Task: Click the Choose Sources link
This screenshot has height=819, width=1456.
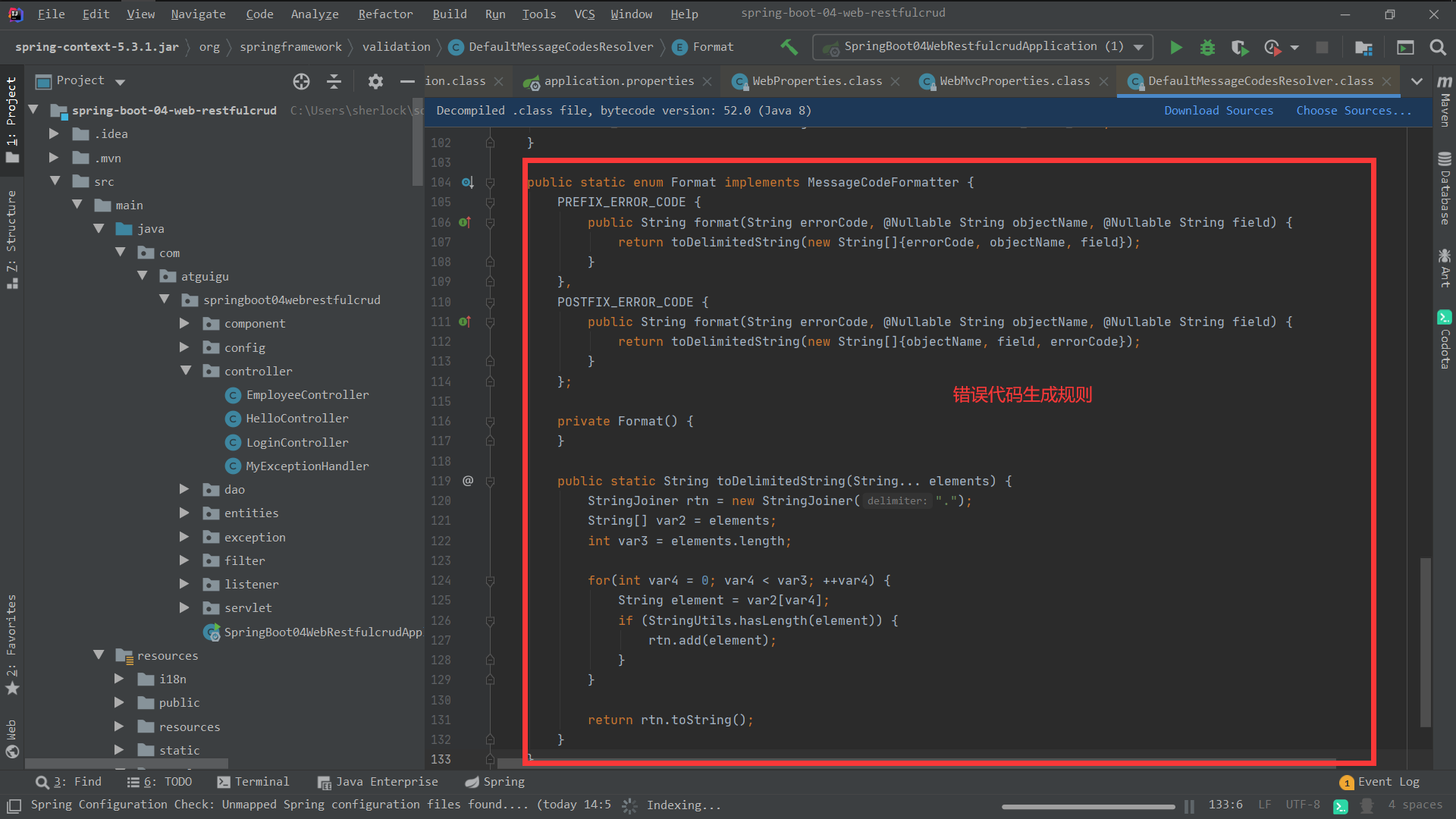Action: (x=1353, y=111)
